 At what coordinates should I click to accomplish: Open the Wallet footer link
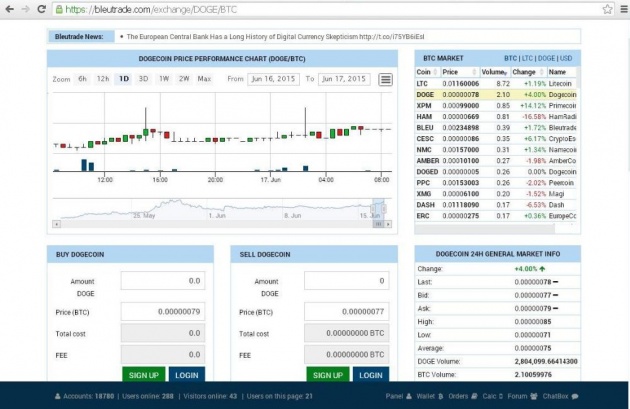coord(430,396)
